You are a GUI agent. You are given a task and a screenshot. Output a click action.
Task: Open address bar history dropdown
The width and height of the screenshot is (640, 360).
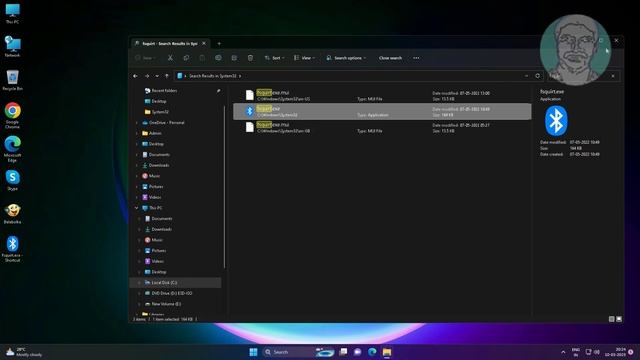(x=527, y=76)
